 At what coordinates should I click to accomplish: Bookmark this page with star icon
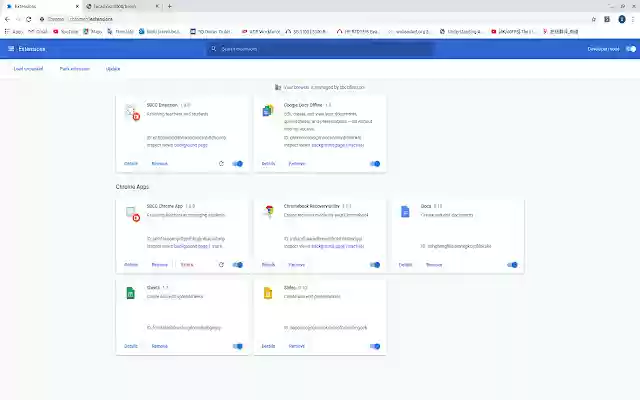pos(593,19)
